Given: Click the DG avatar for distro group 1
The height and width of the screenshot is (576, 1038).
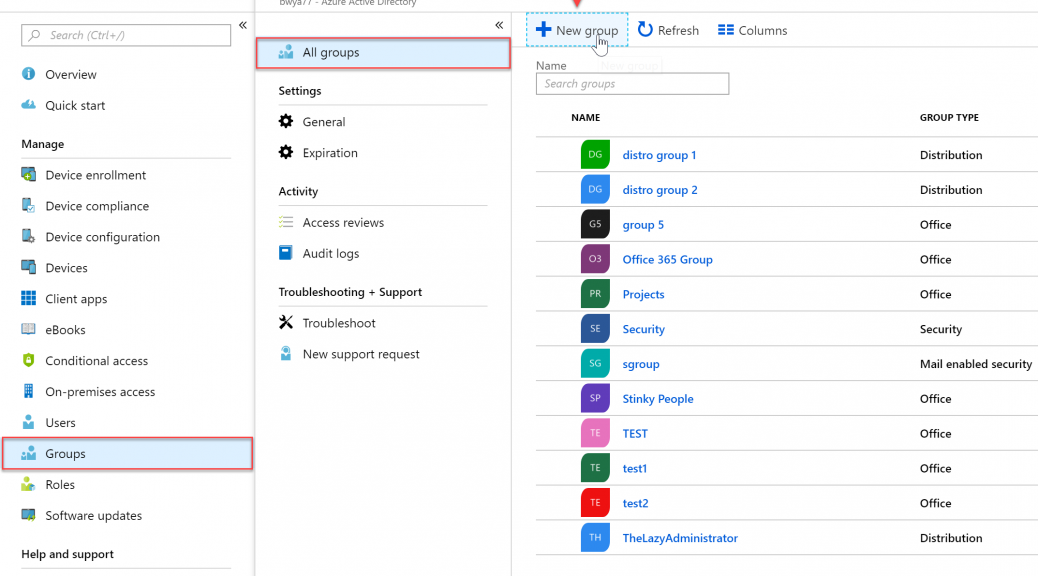Looking at the screenshot, I should tap(595, 154).
